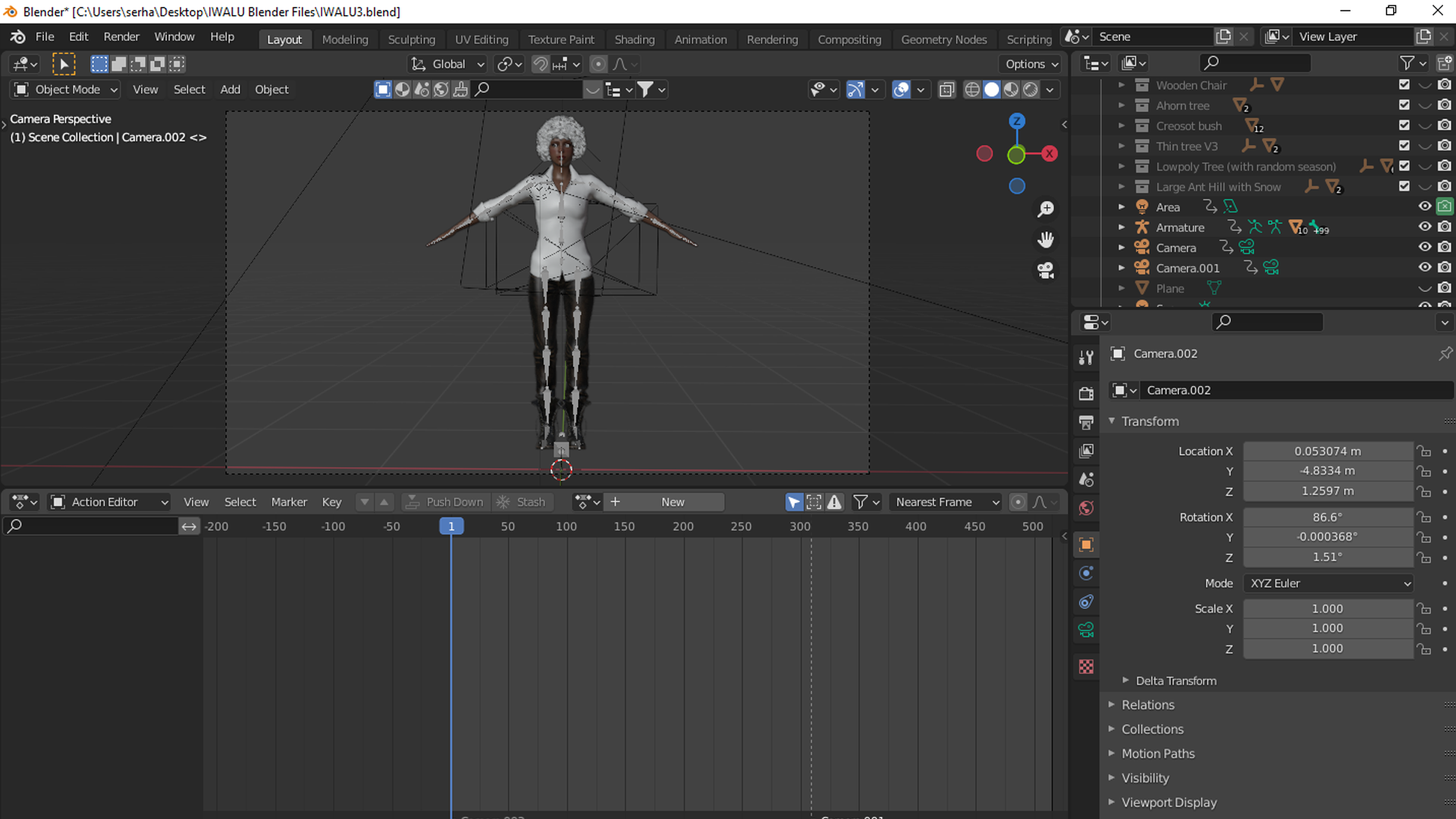This screenshot has height=819, width=1456.
Task: Open the Output properties tab
Action: pos(1086,422)
